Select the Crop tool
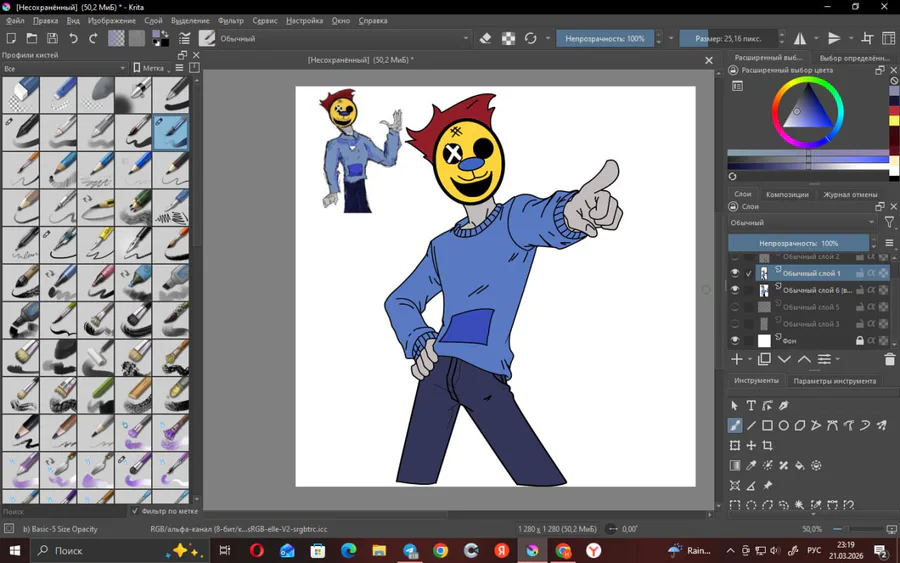This screenshot has height=563, width=900. (768, 445)
